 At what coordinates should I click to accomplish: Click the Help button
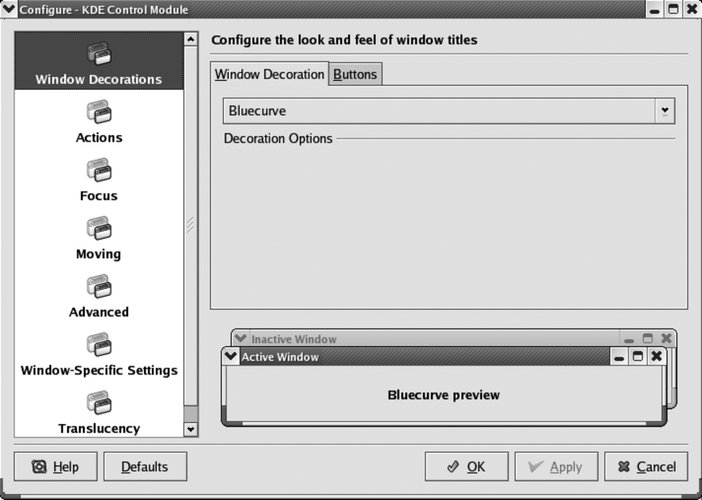point(56,466)
